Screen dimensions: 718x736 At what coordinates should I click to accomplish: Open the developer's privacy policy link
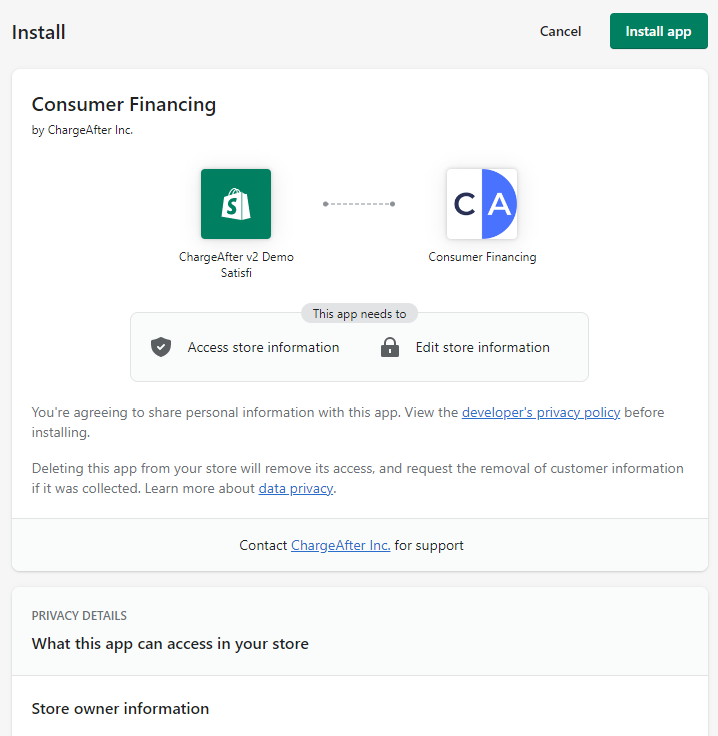pos(541,412)
